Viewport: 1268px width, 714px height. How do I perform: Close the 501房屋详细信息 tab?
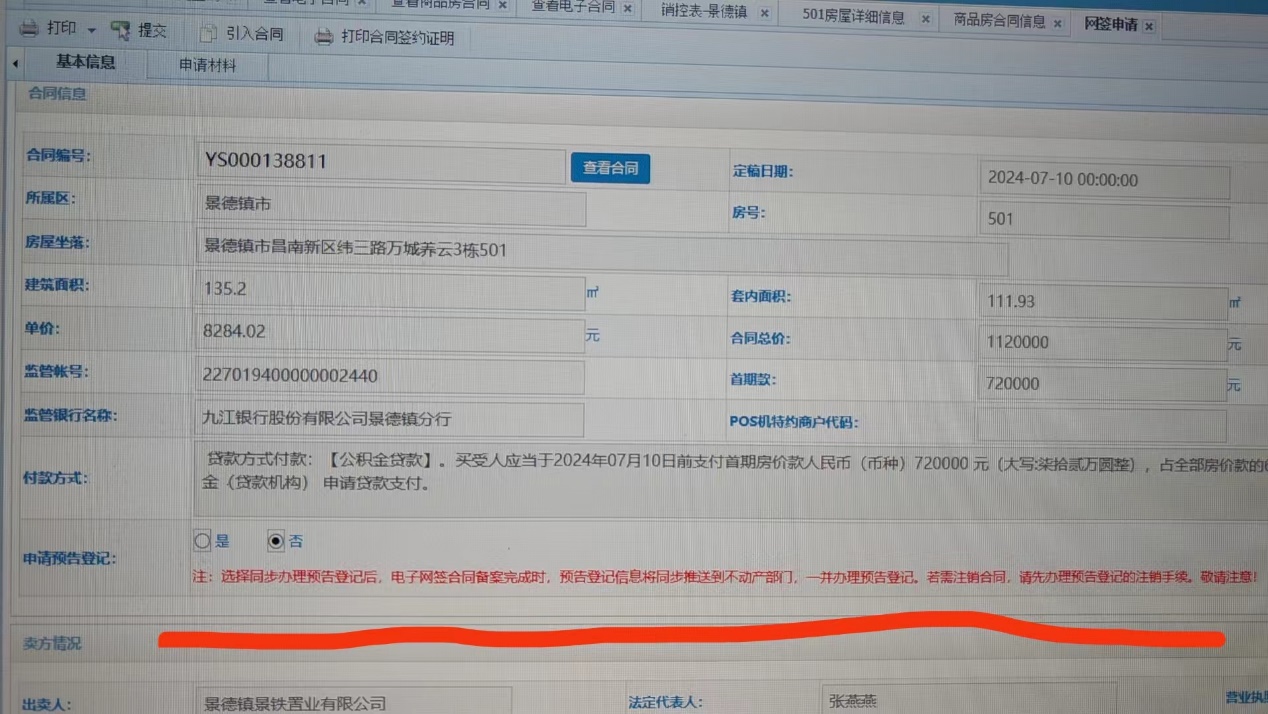pos(925,19)
